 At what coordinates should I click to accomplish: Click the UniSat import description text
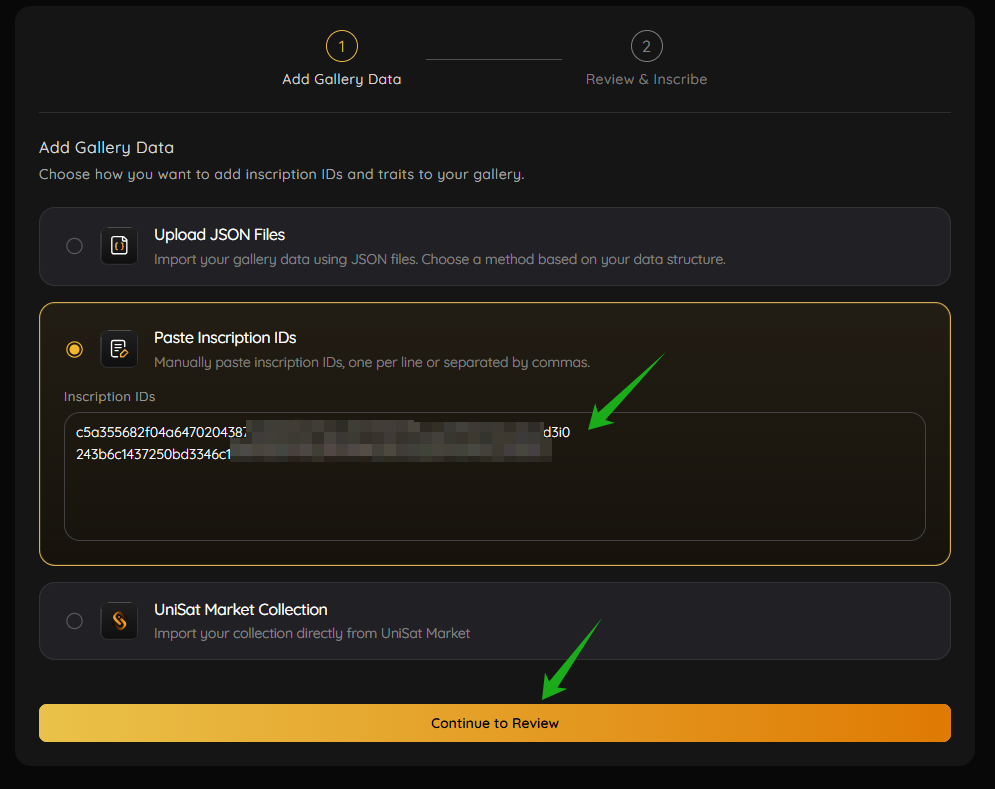(x=311, y=633)
